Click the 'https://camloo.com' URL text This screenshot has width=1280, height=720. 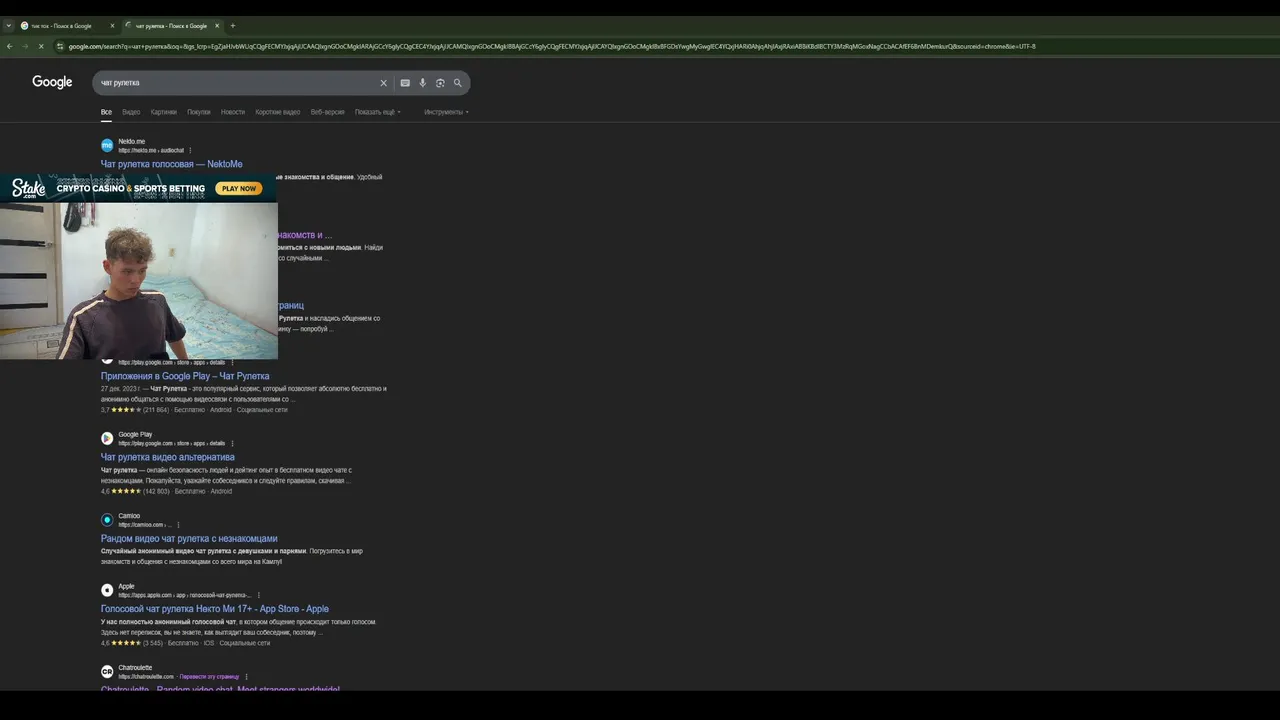140,525
